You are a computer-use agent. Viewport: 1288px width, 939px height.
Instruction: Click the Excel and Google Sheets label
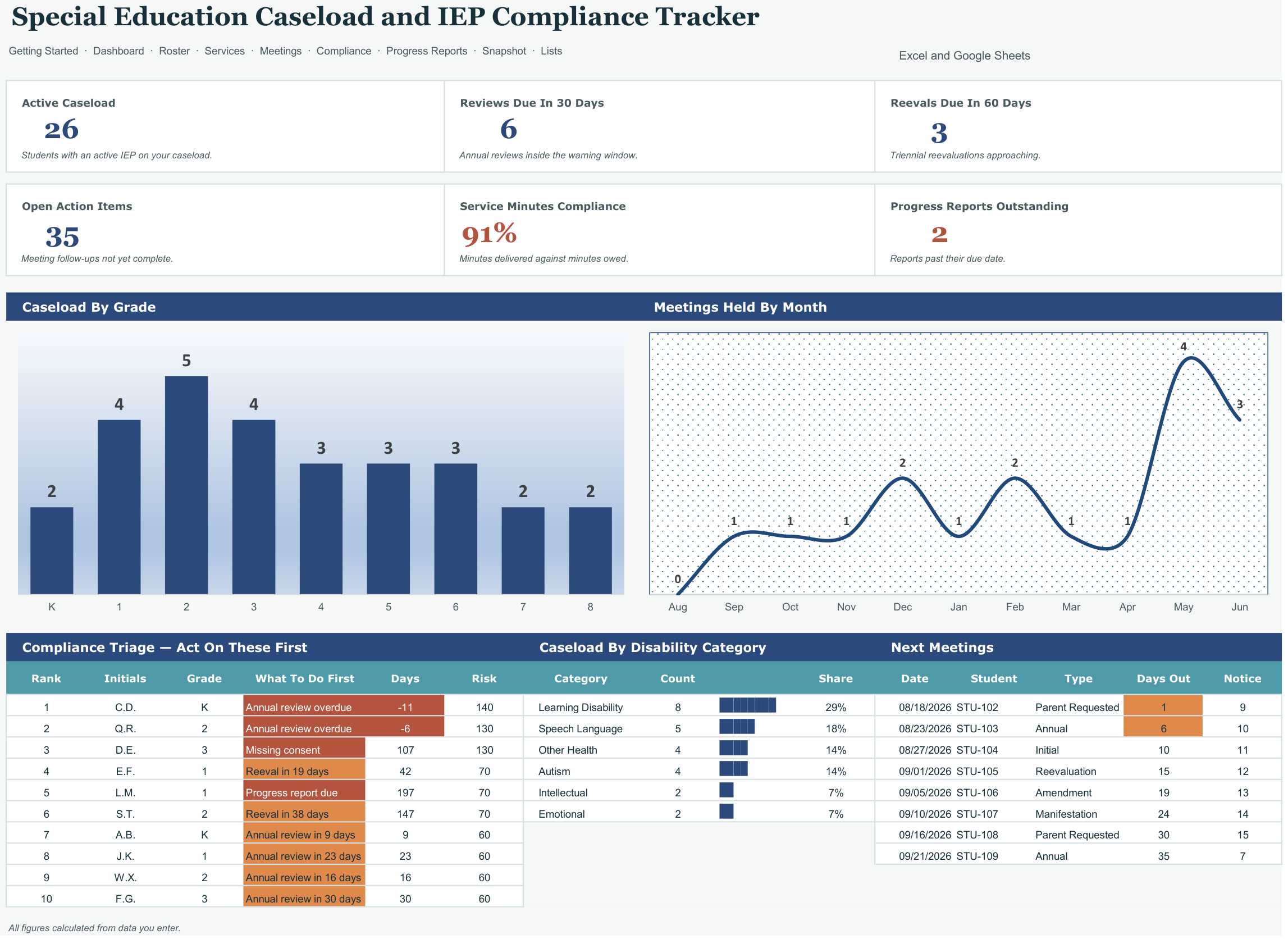pyautogui.click(x=965, y=56)
